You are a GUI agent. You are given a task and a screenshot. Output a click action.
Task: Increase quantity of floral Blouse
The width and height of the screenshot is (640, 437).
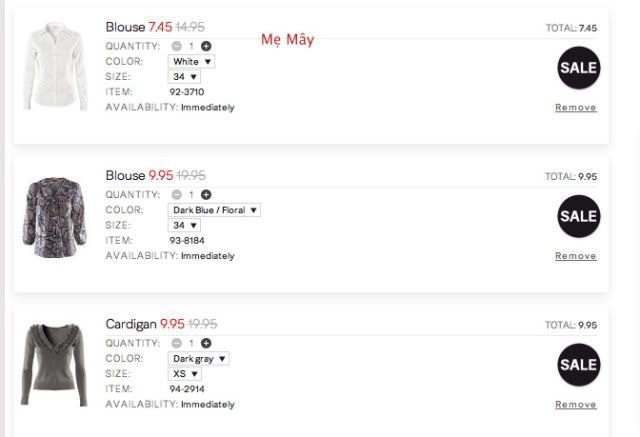coord(206,194)
